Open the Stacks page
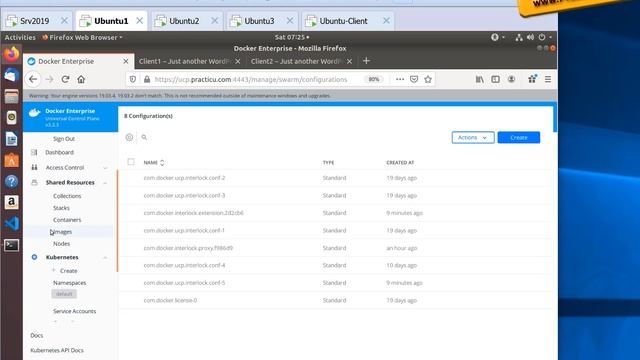The width and height of the screenshot is (640, 360). pos(61,208)
